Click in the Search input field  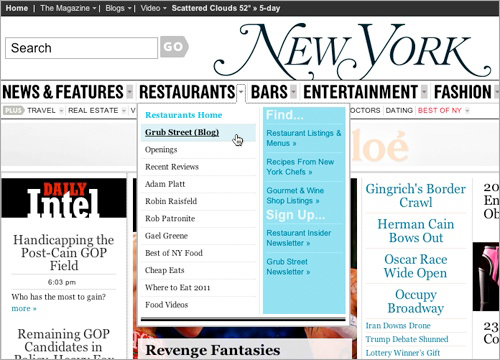pyautogui.click(x=81, y=48)
